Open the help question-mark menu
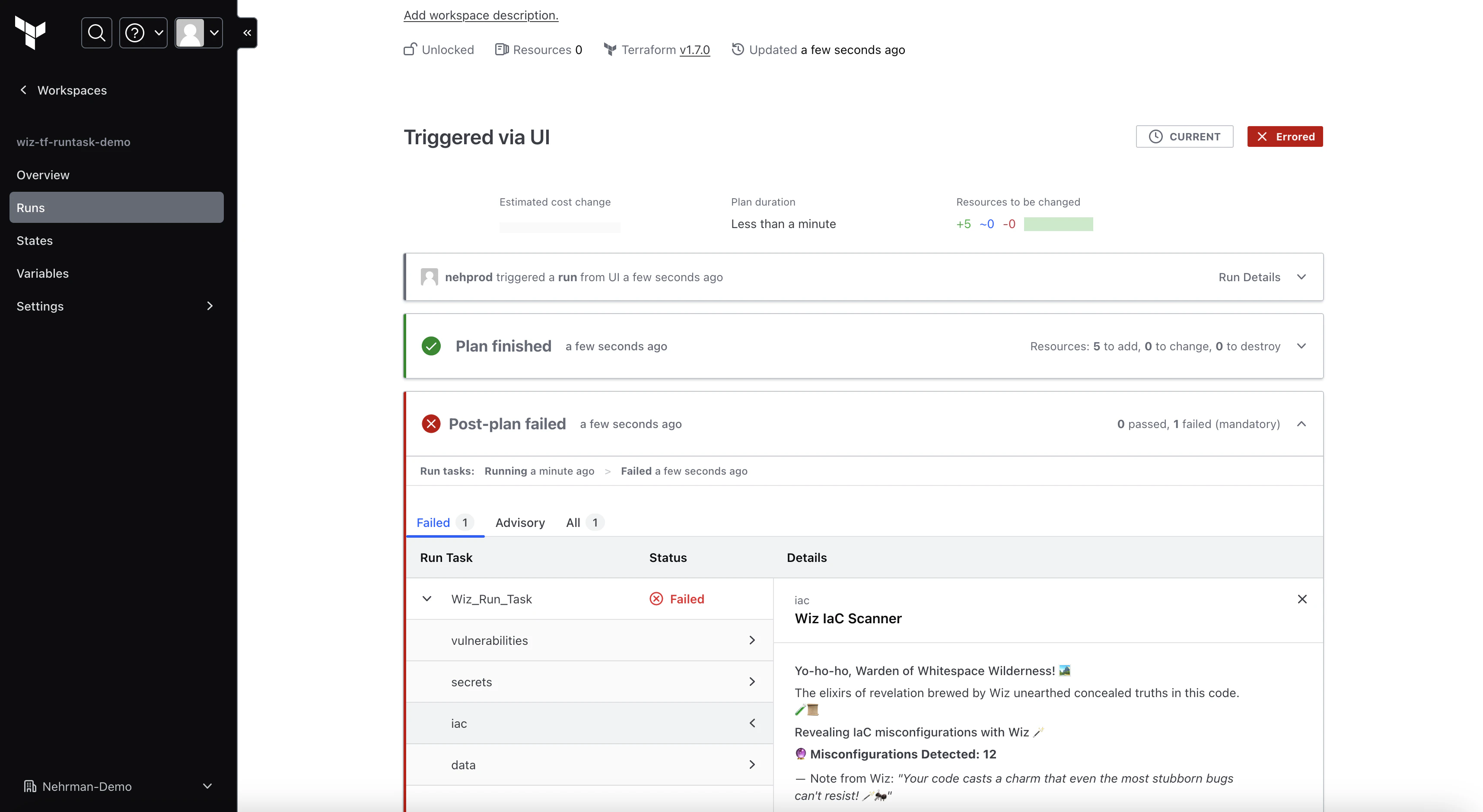This screenshot has width=1483, height=812. tap(143, 33)
